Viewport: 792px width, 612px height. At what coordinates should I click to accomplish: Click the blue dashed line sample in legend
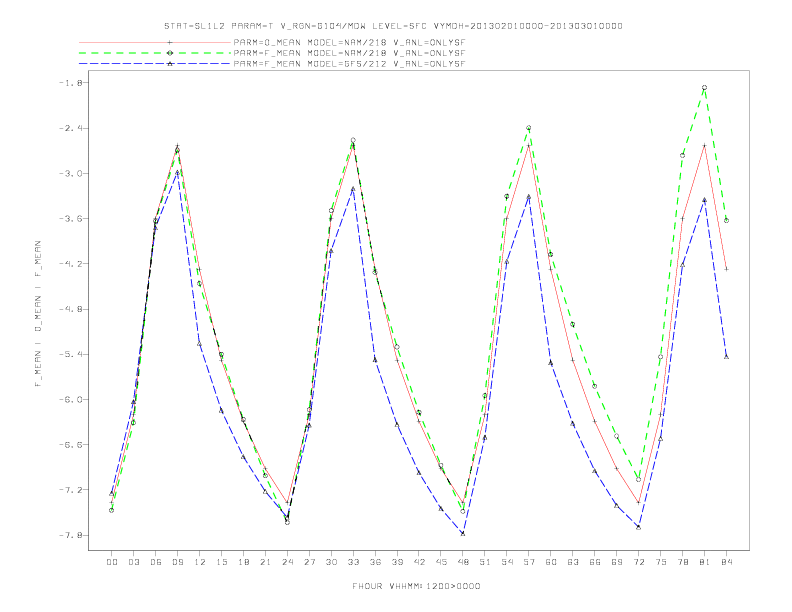point(155,64)
